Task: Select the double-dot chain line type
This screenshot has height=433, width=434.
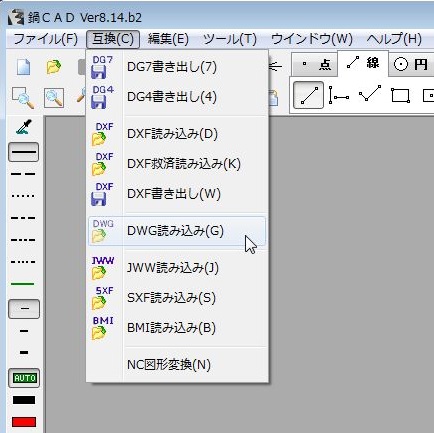Action: (x=23, y=262)
